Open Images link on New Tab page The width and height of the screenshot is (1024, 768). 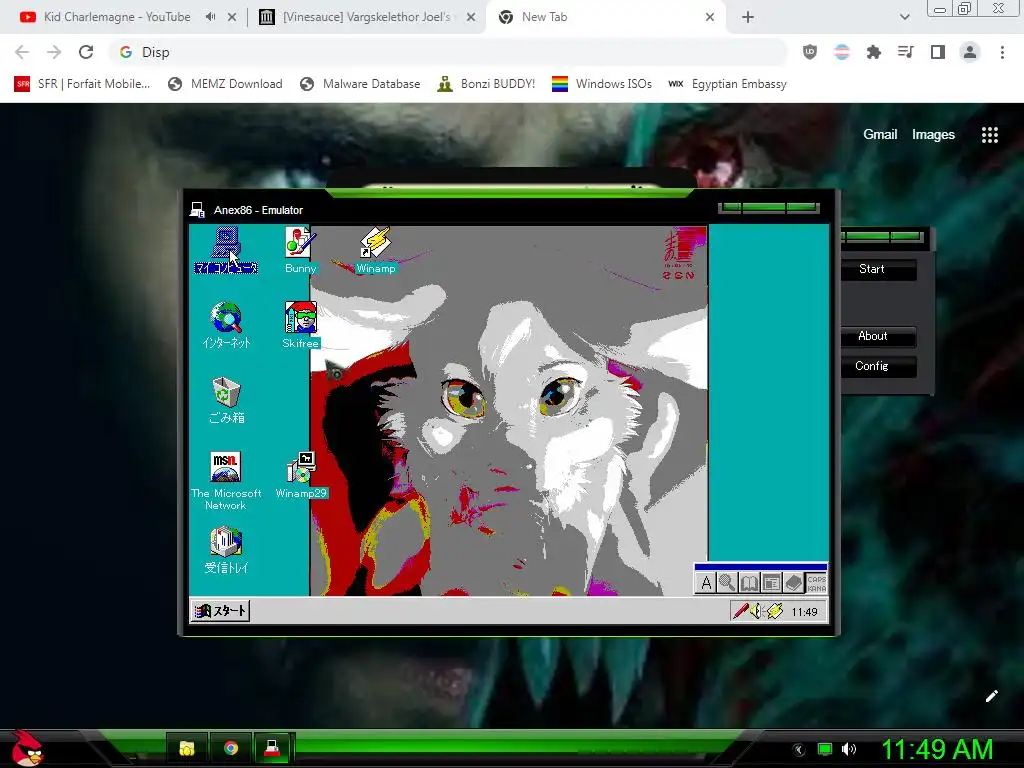[933, 135]
